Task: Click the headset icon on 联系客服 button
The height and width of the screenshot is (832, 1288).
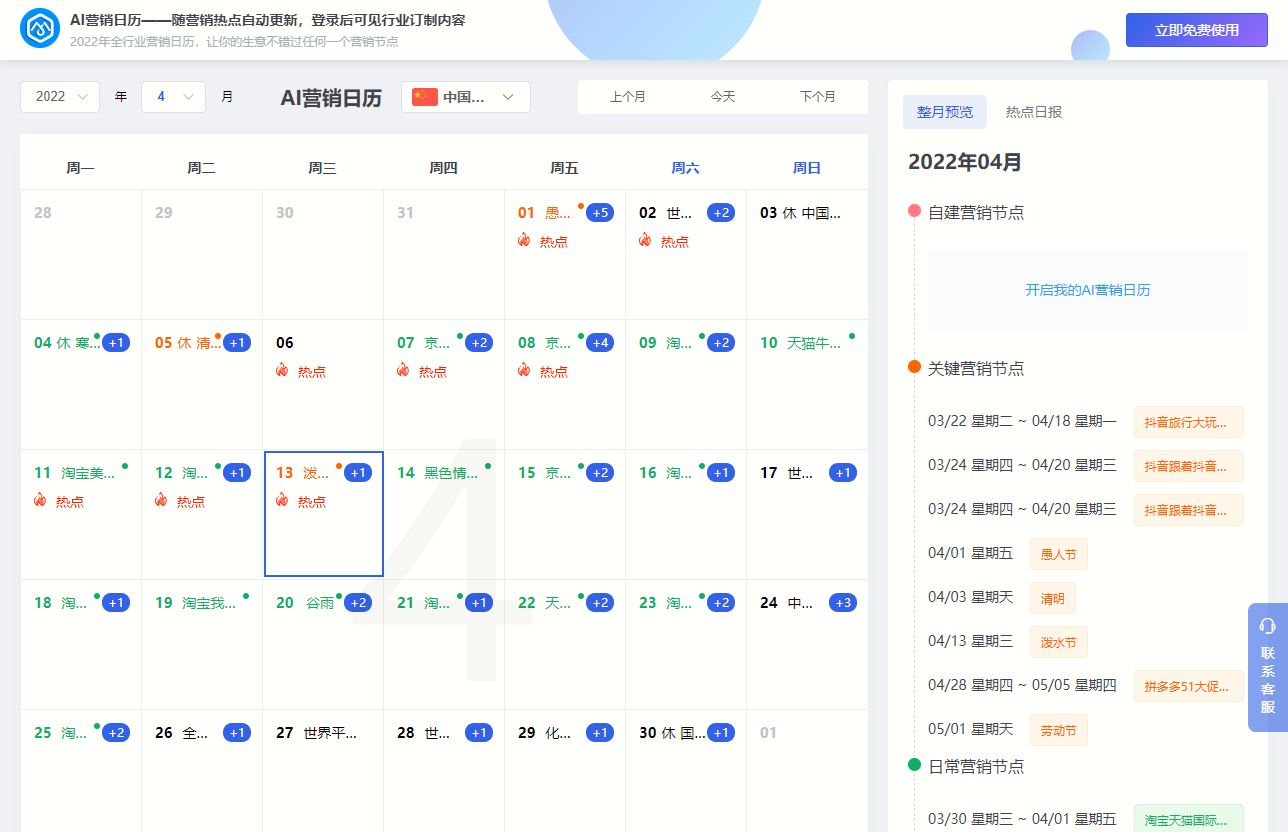Action: coord(1265,627)
